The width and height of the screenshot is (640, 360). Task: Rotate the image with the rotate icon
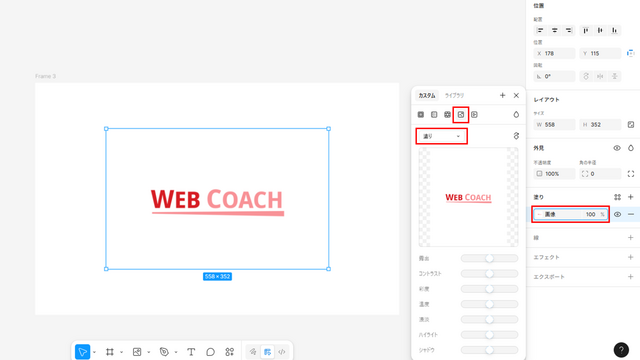coord(516,136)
